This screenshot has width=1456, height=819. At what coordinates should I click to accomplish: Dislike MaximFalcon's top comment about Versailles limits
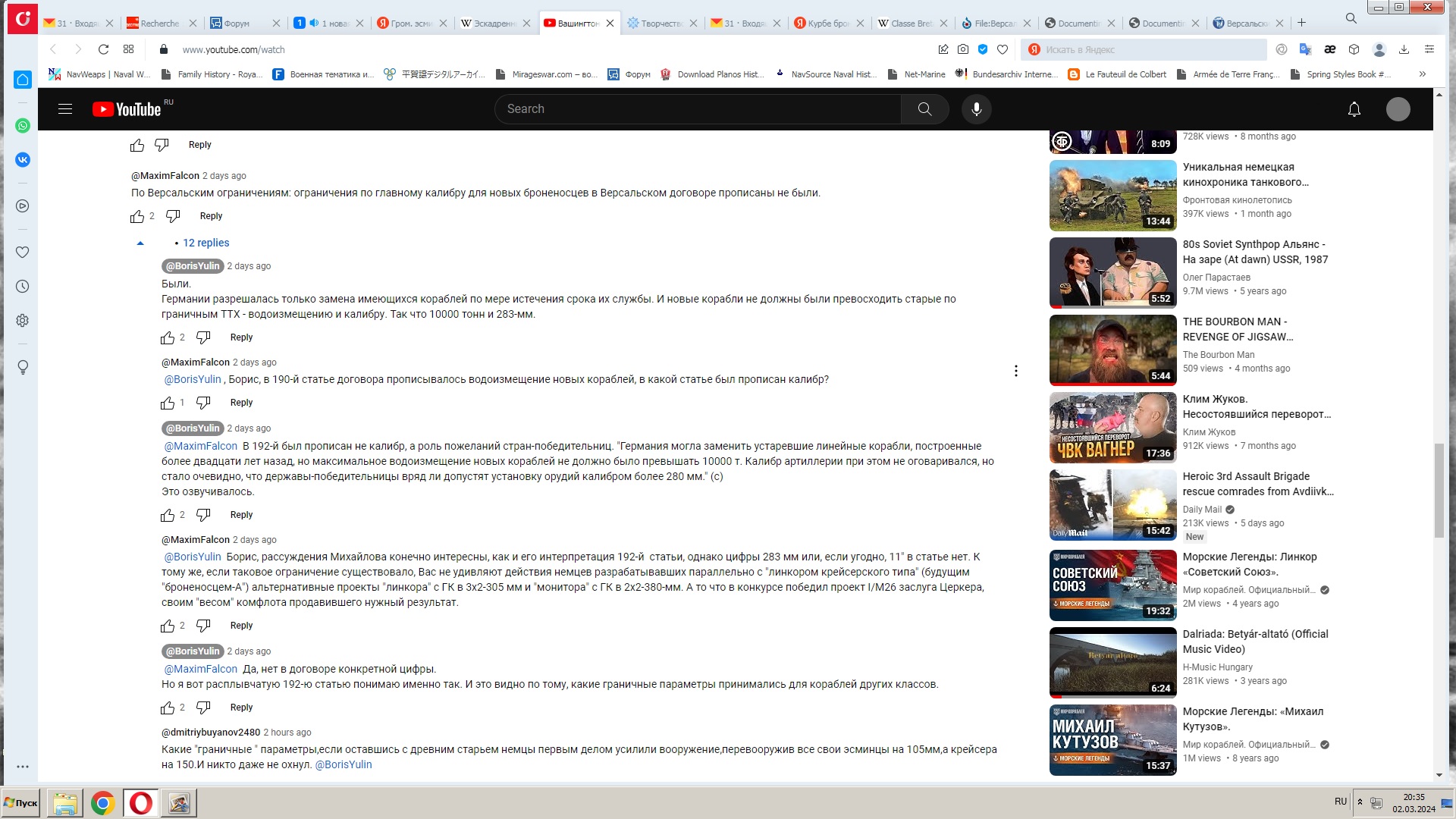(x=173, y=217)
